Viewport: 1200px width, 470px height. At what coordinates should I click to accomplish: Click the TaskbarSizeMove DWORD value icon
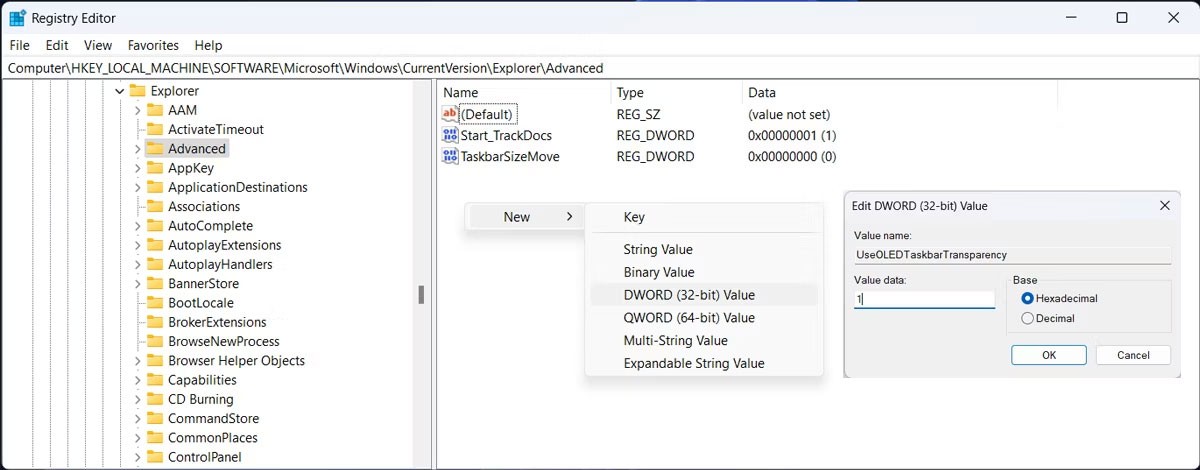449,156
